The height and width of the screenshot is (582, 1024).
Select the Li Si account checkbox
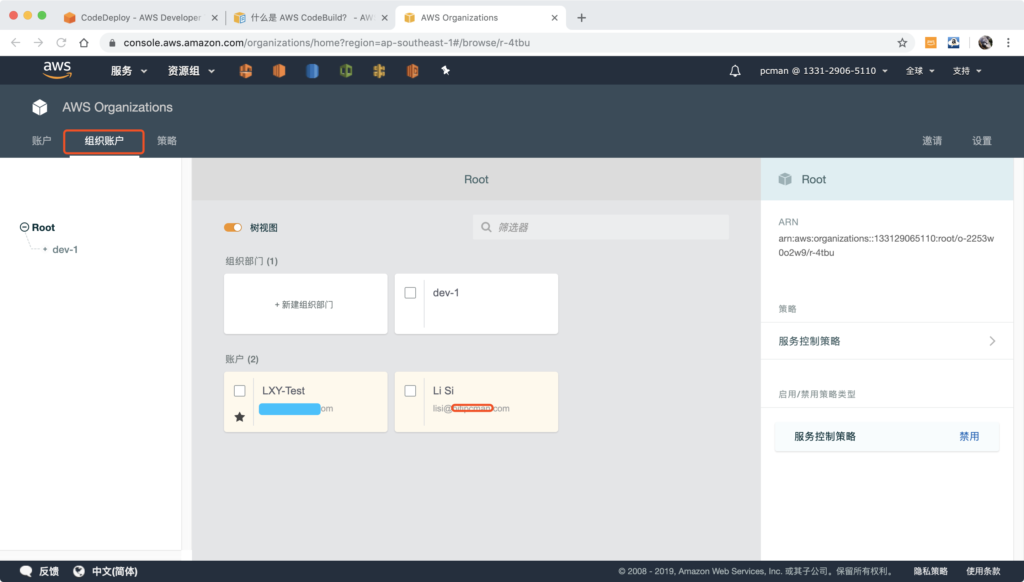click(410, 391)
